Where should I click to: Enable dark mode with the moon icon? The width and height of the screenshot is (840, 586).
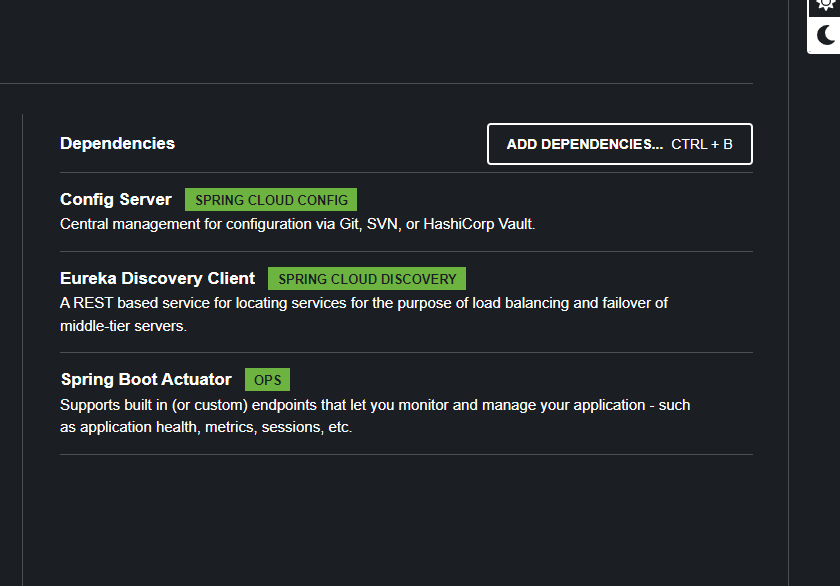click(824, 36)
